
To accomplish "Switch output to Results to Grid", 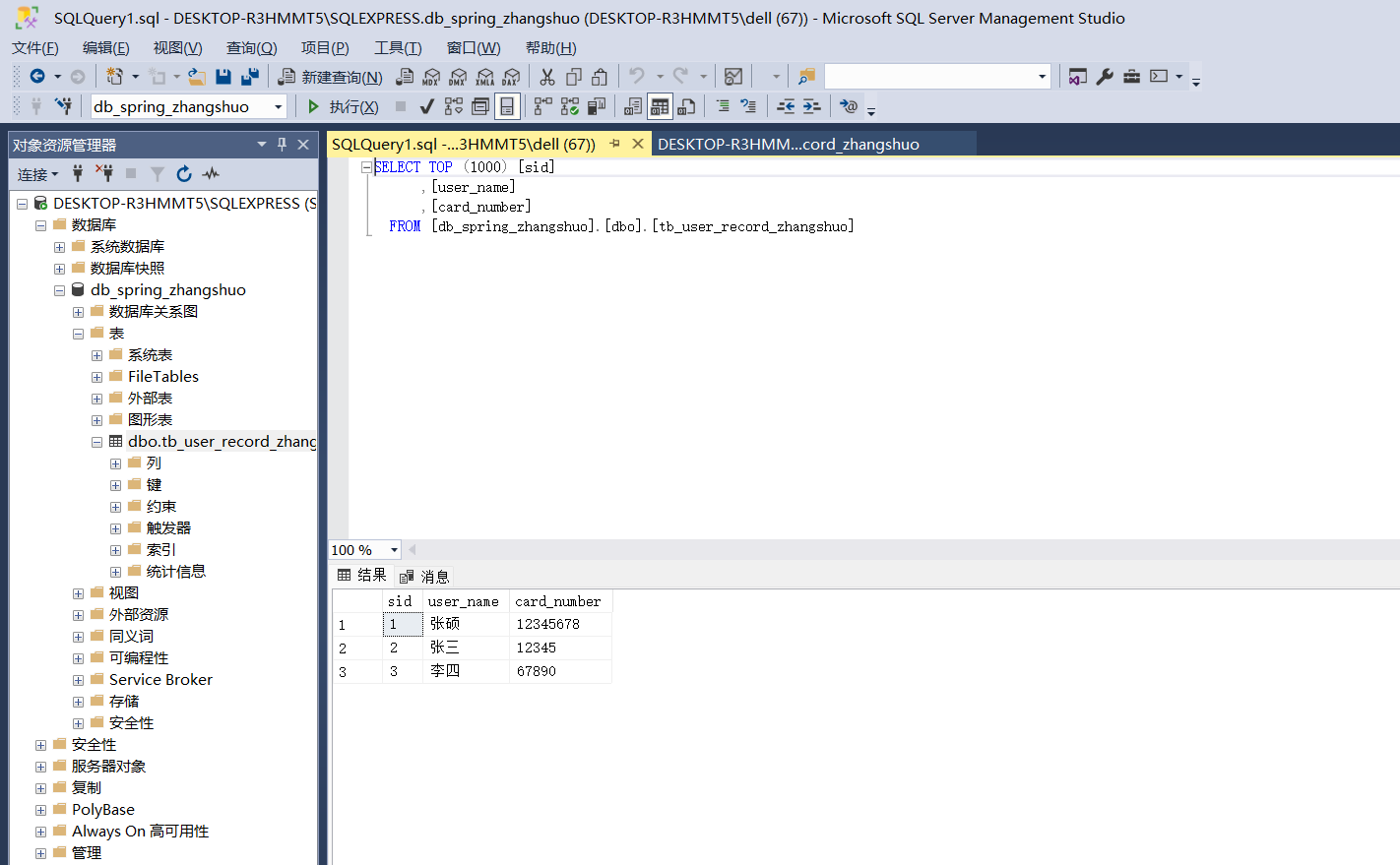I will [x=660, y=106].
